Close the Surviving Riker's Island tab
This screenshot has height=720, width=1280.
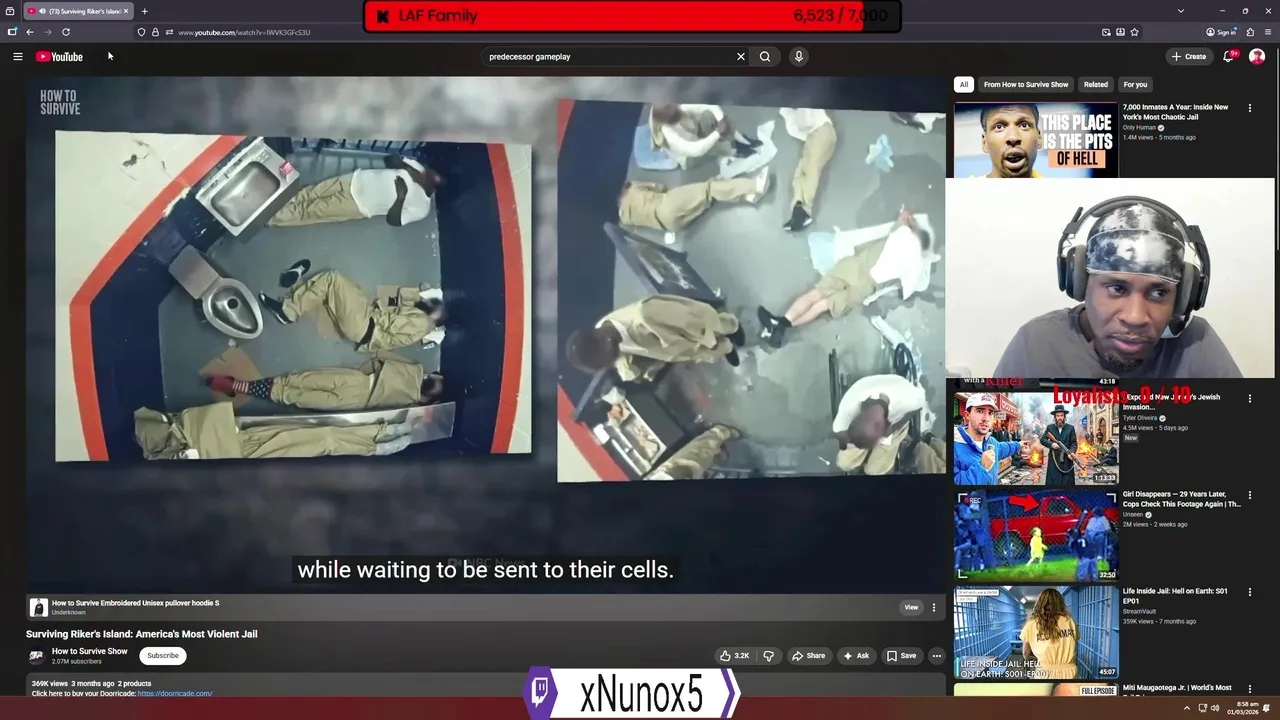(126, 11)
